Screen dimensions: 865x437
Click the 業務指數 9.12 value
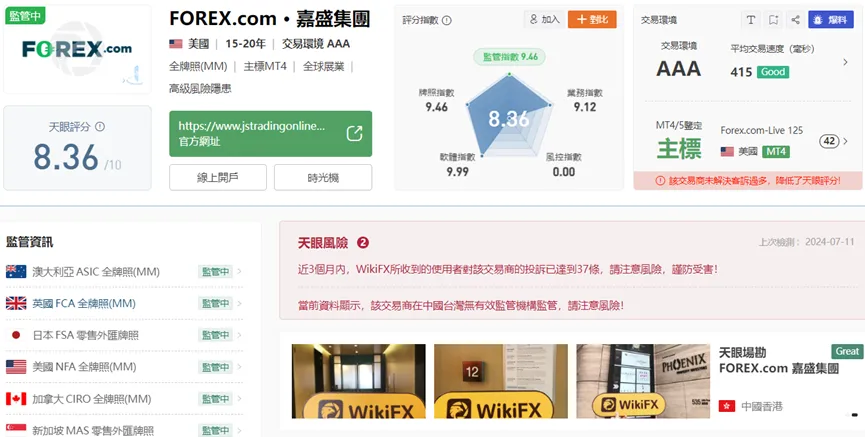click(585, 107)
